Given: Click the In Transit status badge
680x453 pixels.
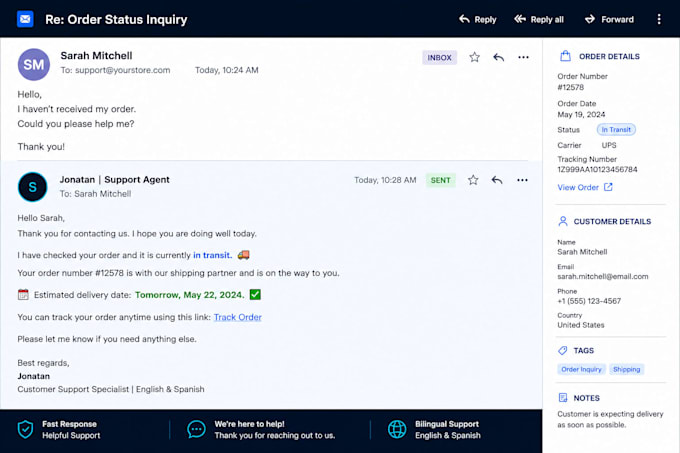Looking at the screenshot, I should pos(616,130).
